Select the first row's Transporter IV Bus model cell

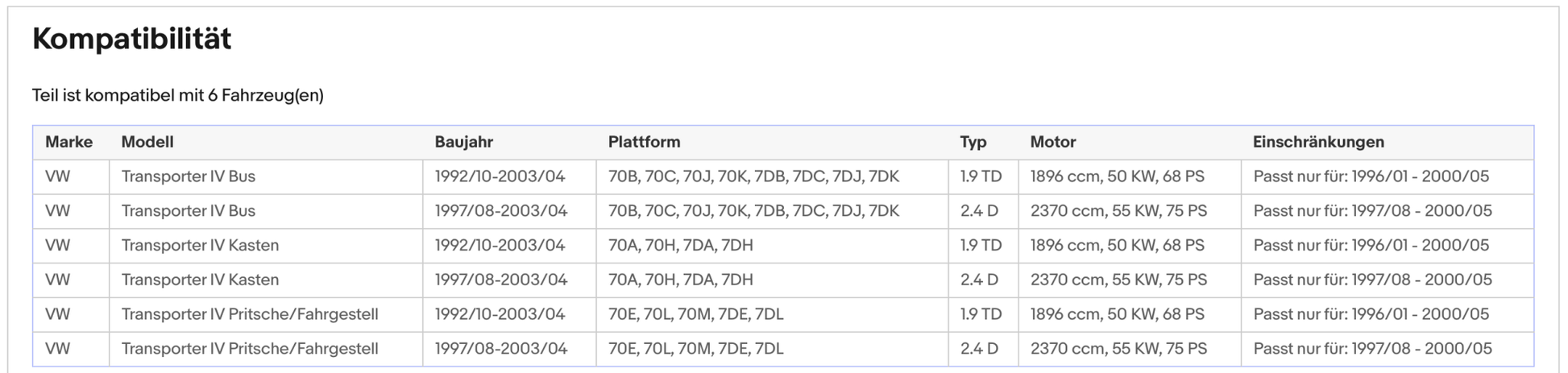point(188,176)
